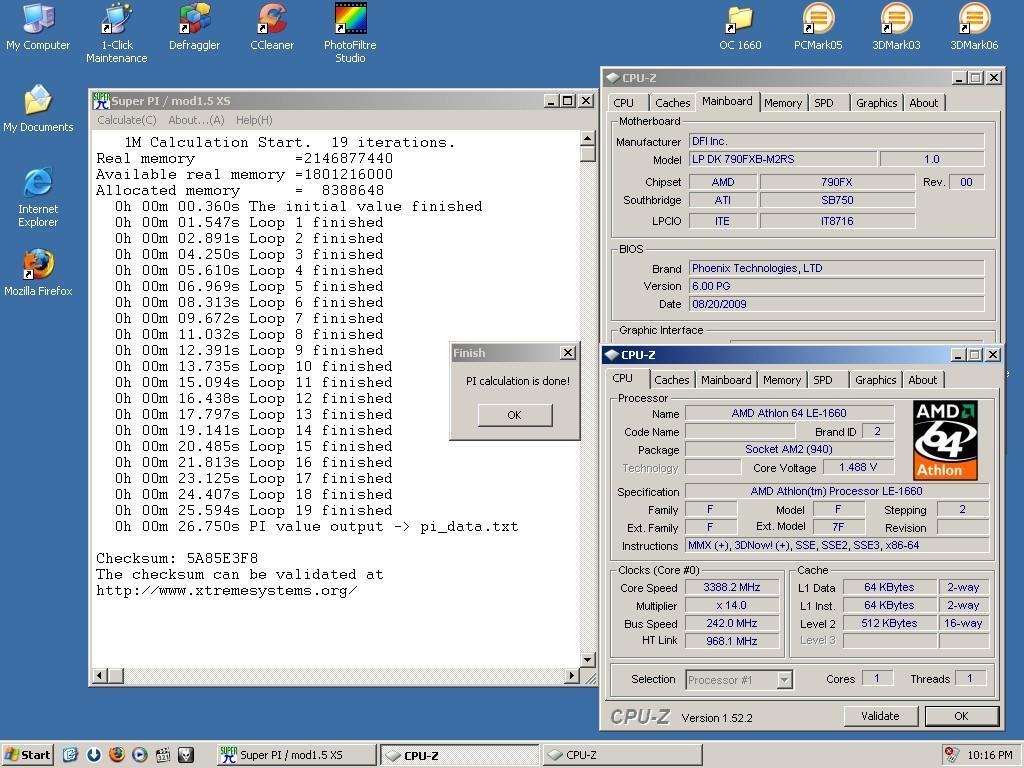Open My Computer desktop icon
The width and height of the screenshot is (1024, 768).
tap(38, 27)
